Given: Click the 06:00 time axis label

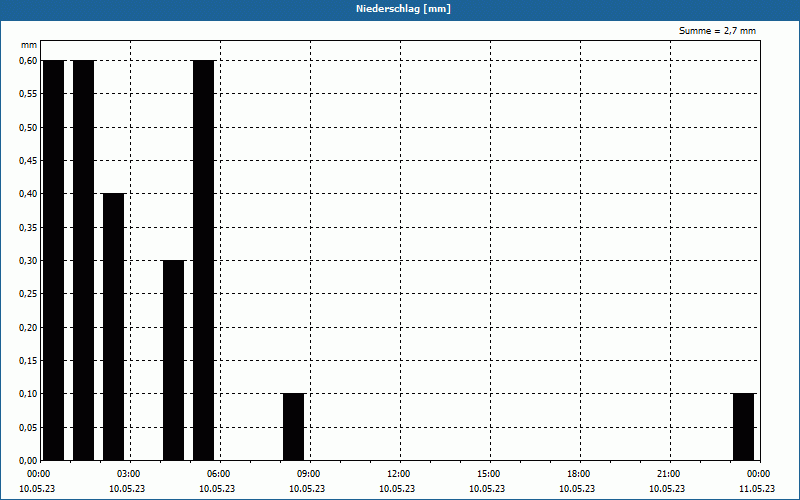Looking at the screenshot, I should (220, 474).
